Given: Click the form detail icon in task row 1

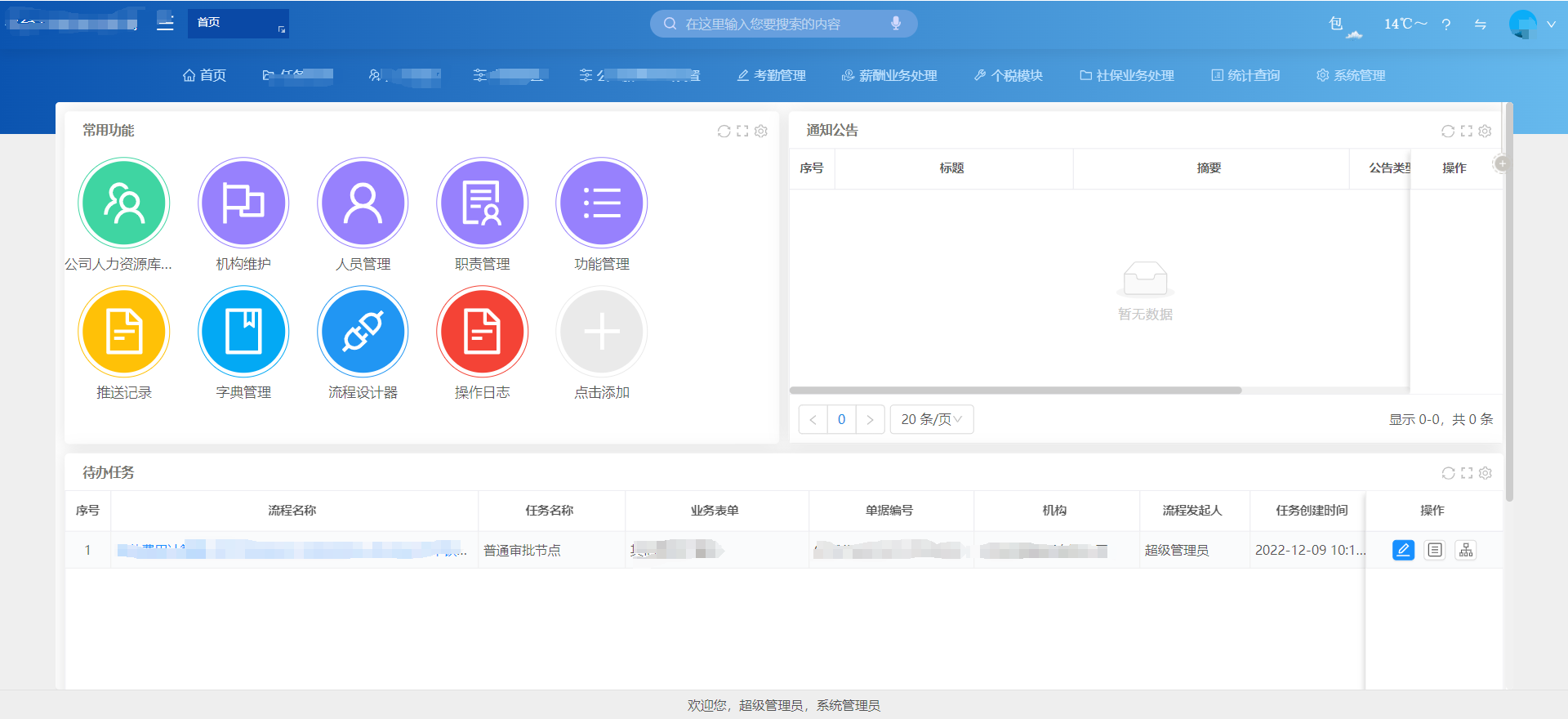Looking at the screenshot, I should pyautogui.click(x=1435, y=550).
